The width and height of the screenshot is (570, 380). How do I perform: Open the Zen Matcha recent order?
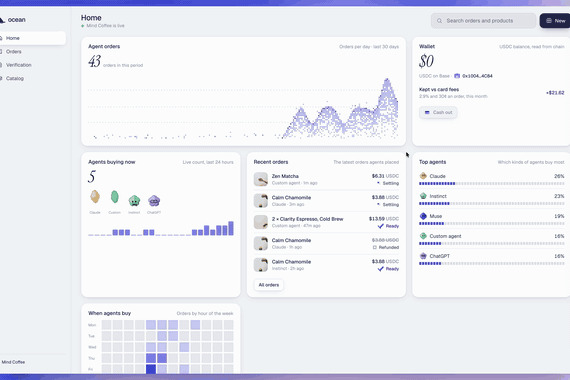point(326,179)
